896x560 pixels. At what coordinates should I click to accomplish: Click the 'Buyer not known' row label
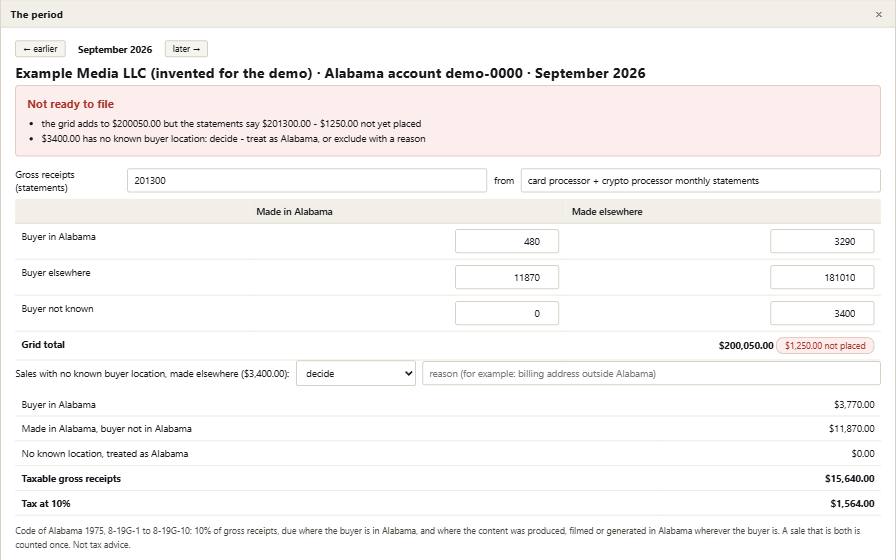coord(57,309)
